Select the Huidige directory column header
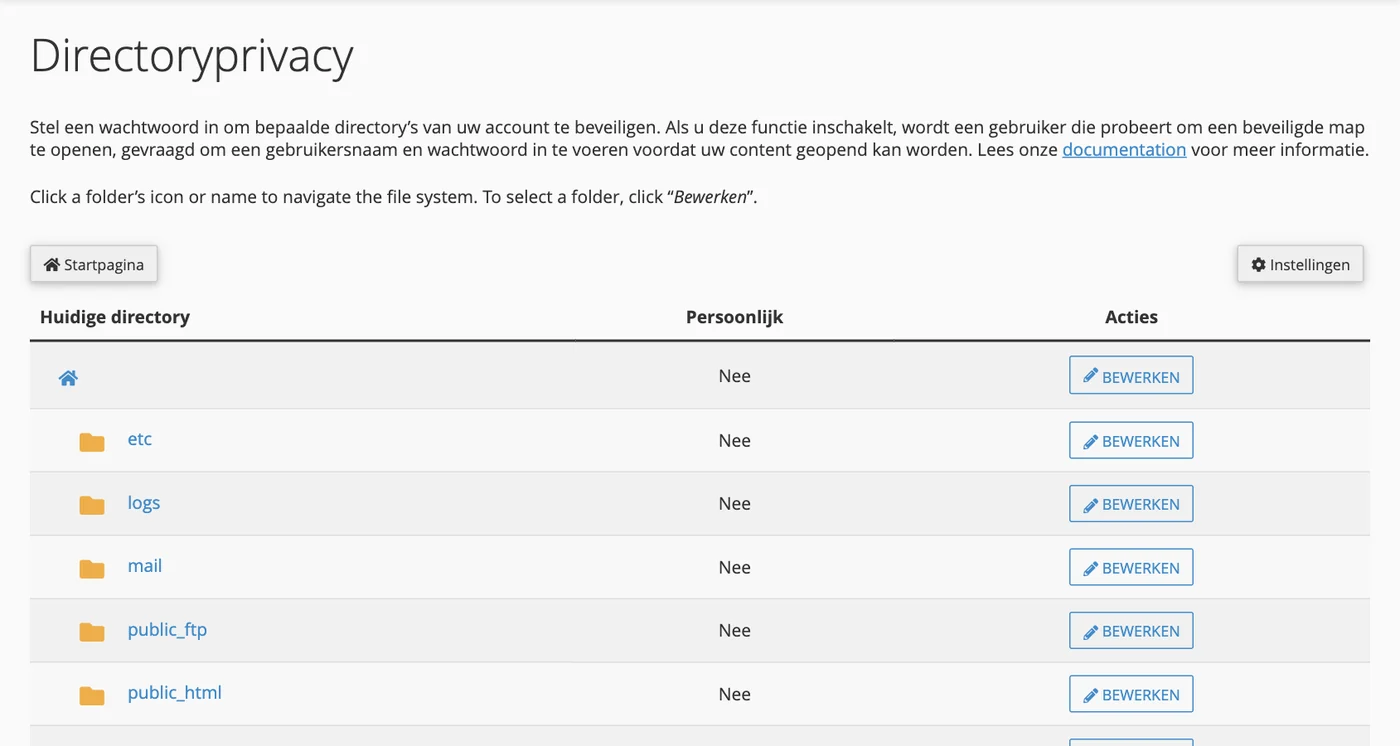 point(115,317)
